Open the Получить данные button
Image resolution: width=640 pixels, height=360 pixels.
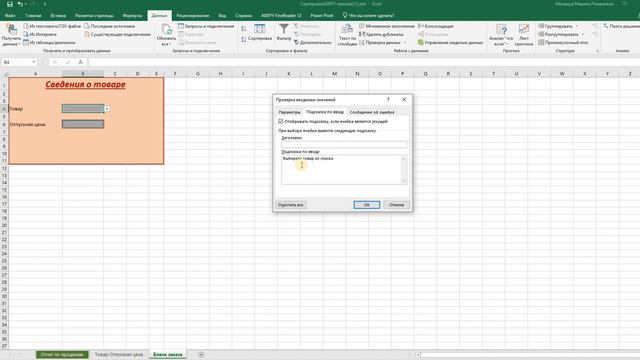click(x=11, y=35)
